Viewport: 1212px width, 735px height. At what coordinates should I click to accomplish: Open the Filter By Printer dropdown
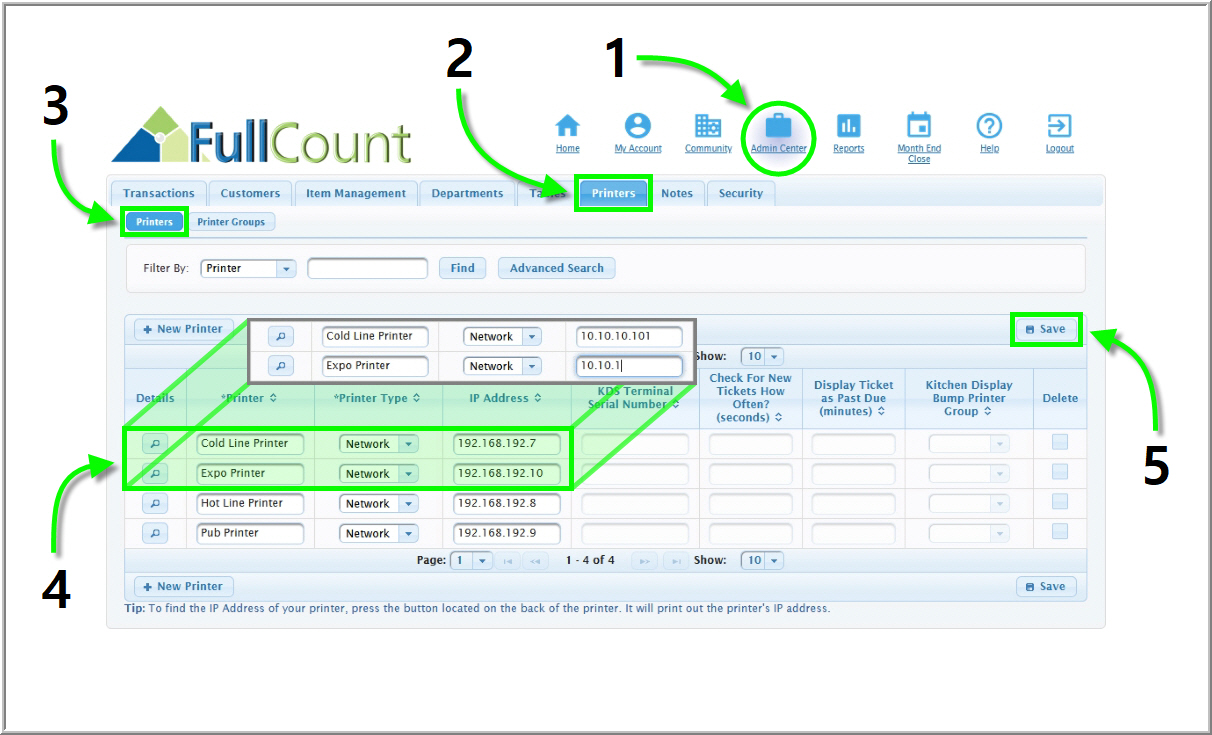[286, 269]
